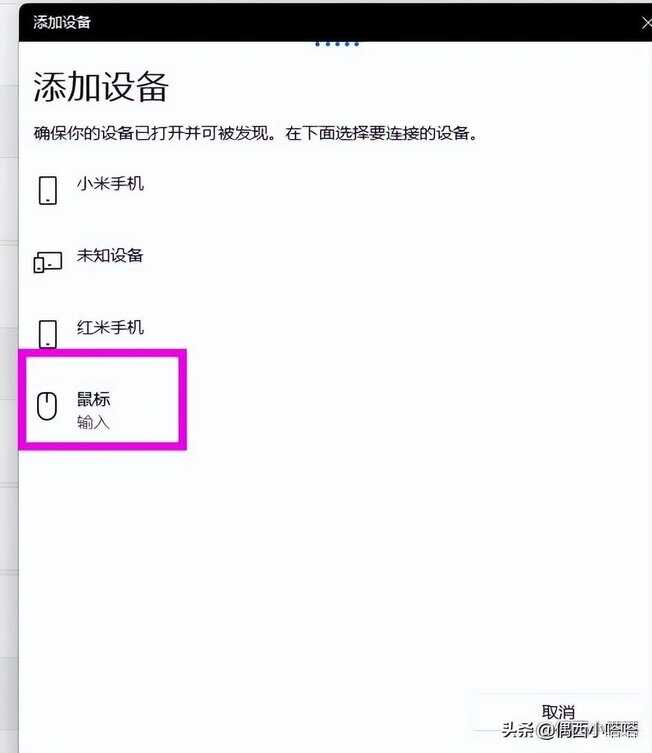Select the 小米手机 device name
The width and height of the screenshot is (652, 753).
(110, 183)
